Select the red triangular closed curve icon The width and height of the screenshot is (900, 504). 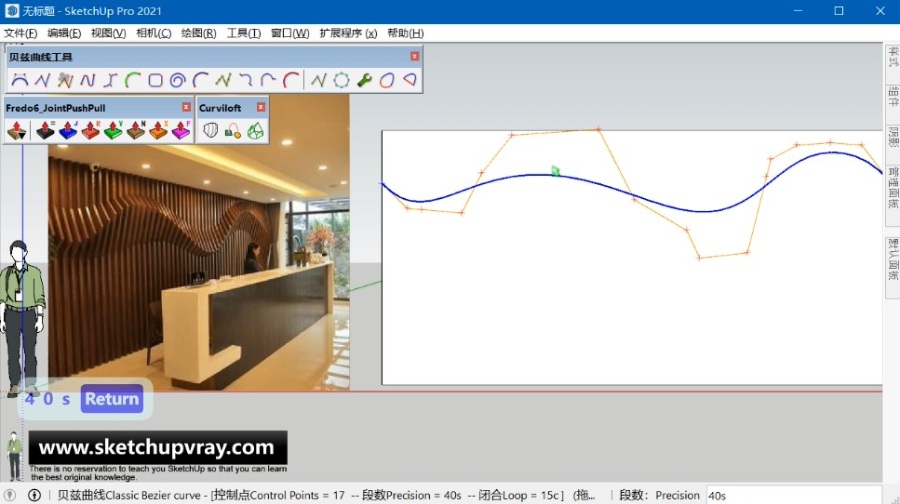click(410, 80)
